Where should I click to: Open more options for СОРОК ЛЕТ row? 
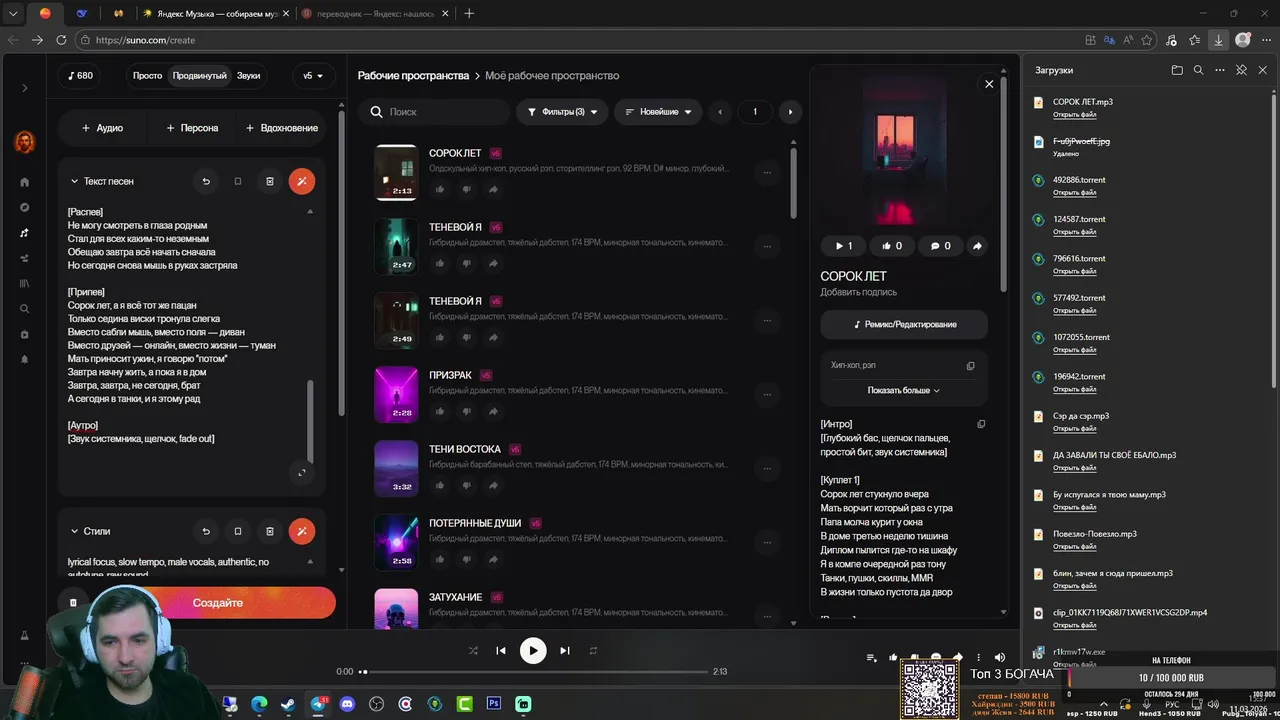tap(767, 172)
